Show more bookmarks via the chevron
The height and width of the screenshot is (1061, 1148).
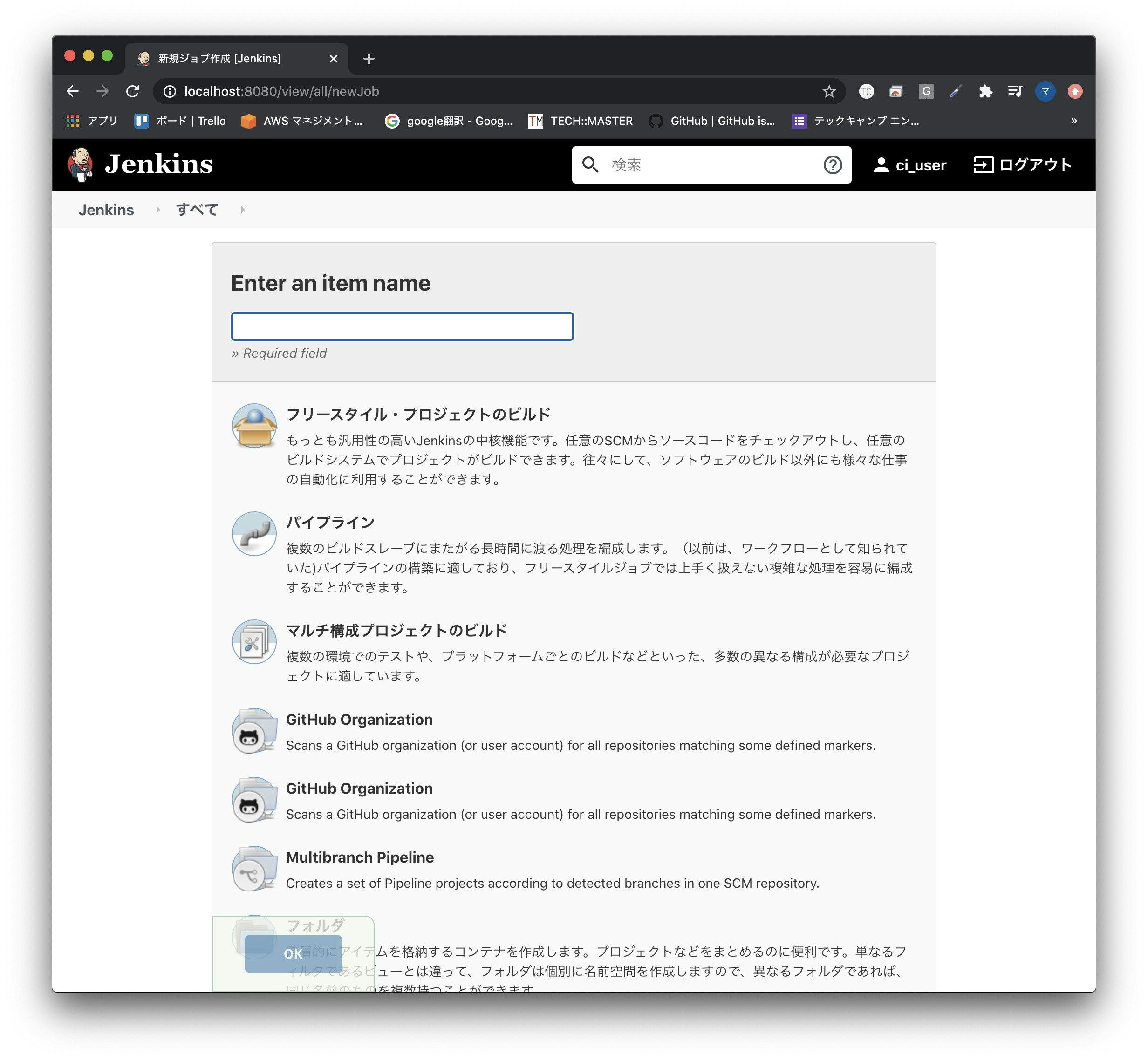[x=1073, y=121]
